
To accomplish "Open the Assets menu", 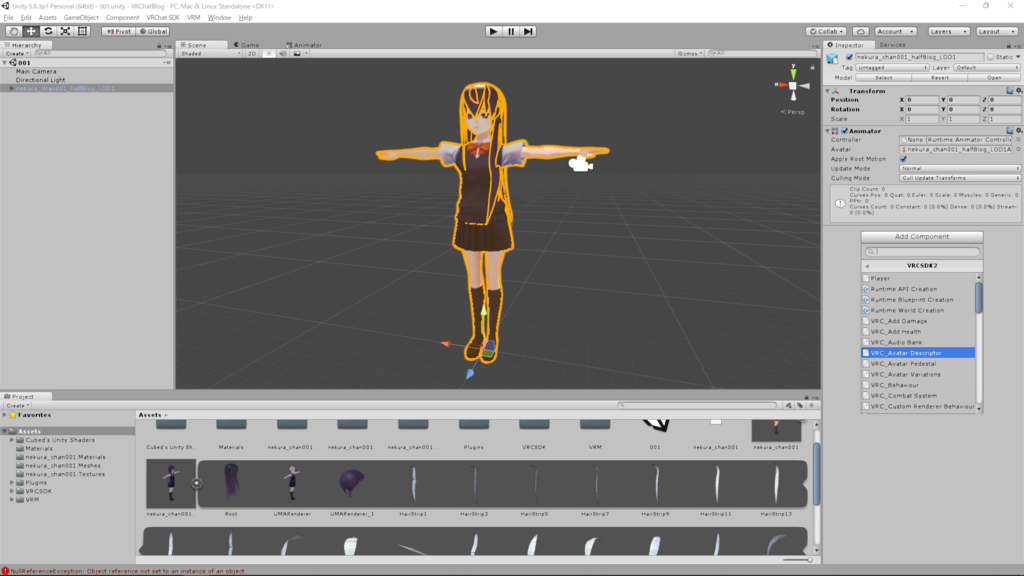I will (48, 18).
